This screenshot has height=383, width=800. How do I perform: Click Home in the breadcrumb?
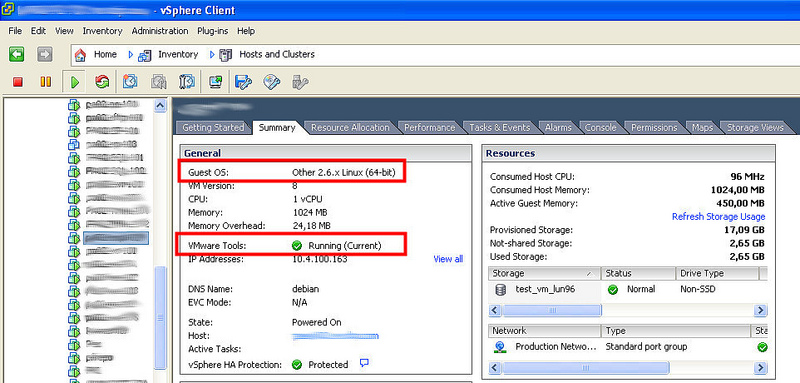(105, 54)
